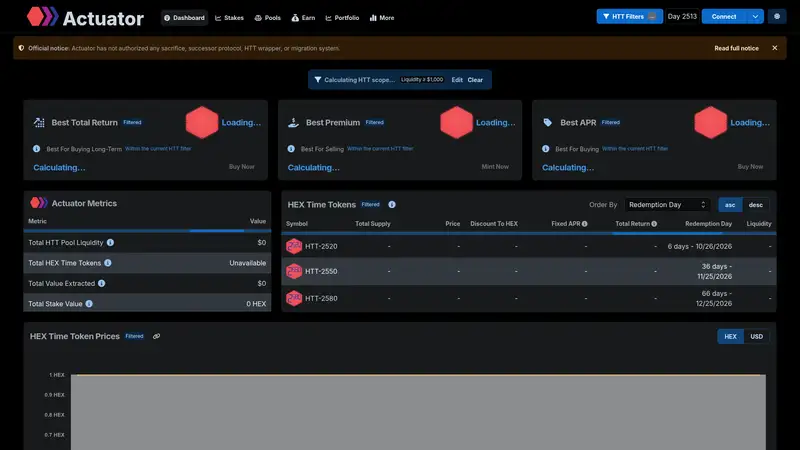Click the Actuator Metrics logo icon
Viewport: 800px width, 450px height.
pyautogui.click(x=39, y=203)
